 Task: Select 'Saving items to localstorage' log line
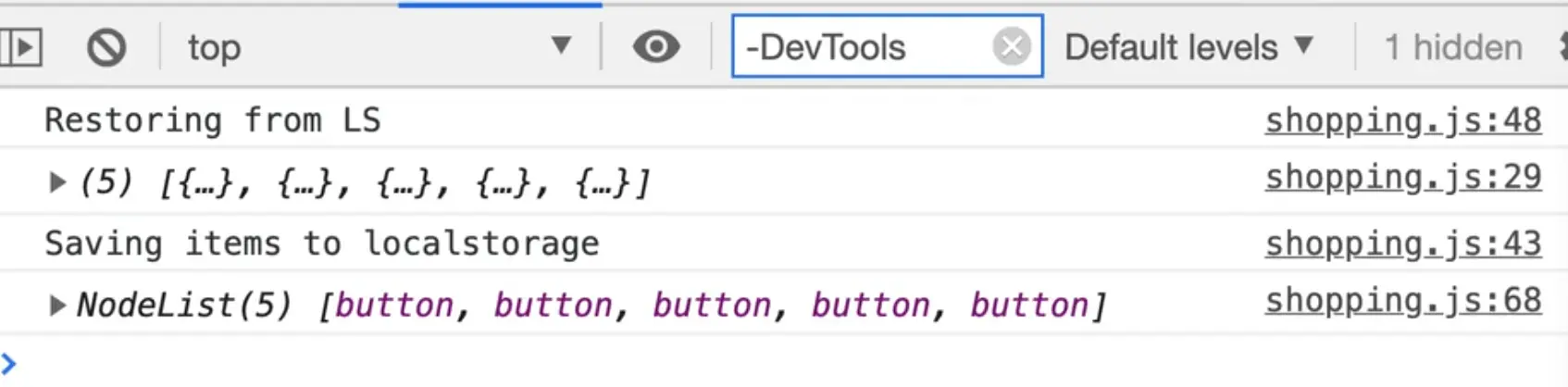(321, 244)
